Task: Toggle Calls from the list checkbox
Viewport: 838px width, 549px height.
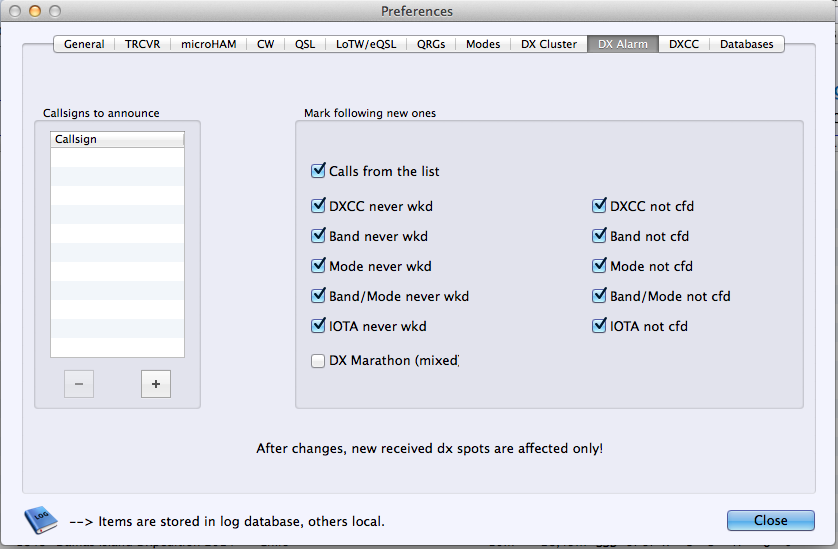Action: pyautogui.click(x=319, y=171)
